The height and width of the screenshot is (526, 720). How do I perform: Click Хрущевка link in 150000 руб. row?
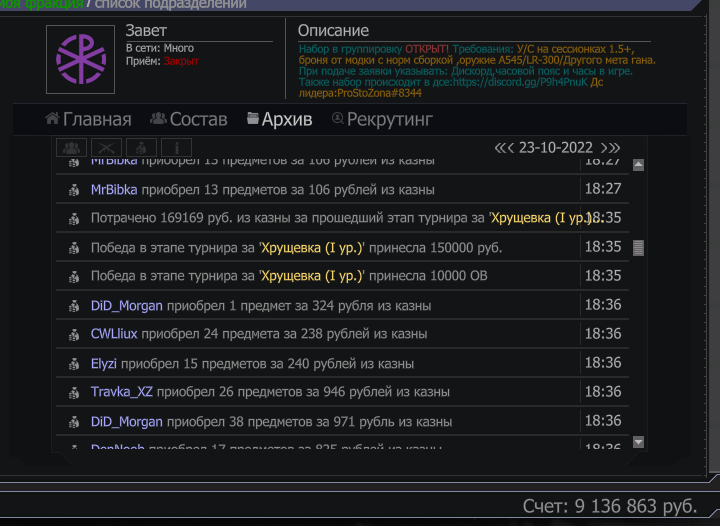312,247
